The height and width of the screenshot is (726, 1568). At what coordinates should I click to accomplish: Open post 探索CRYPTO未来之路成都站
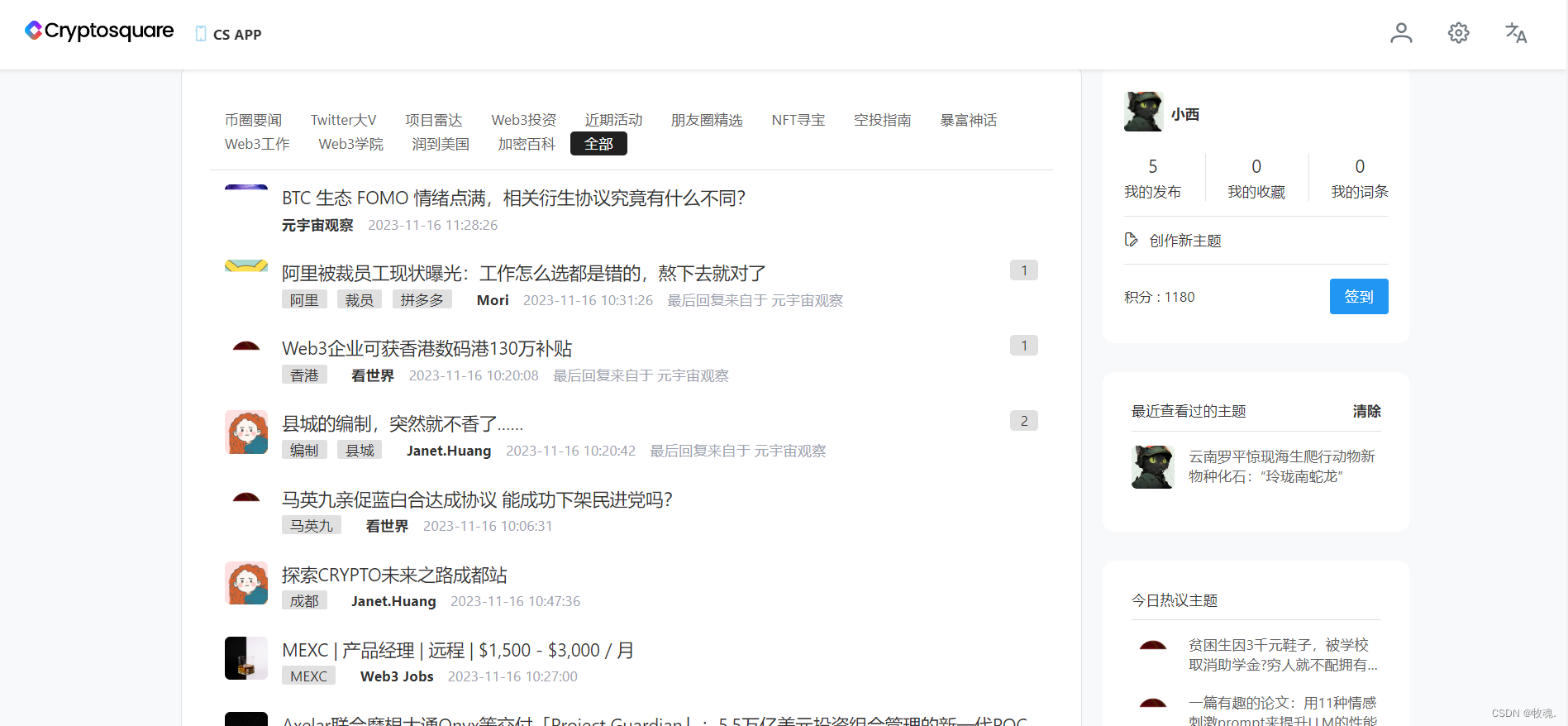click(x=394, y=575)
